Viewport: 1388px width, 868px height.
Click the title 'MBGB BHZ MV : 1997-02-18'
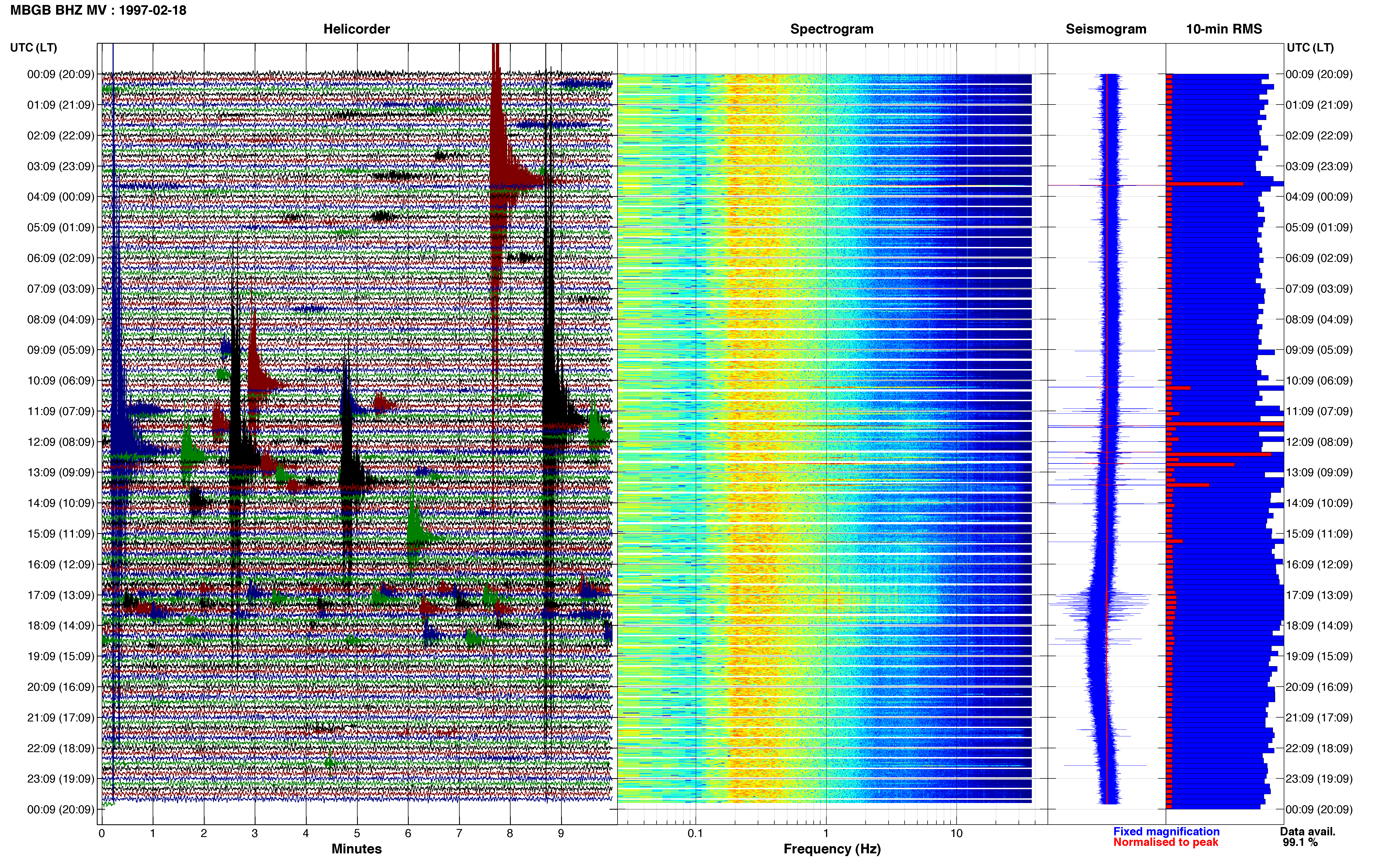pos(98,10)
